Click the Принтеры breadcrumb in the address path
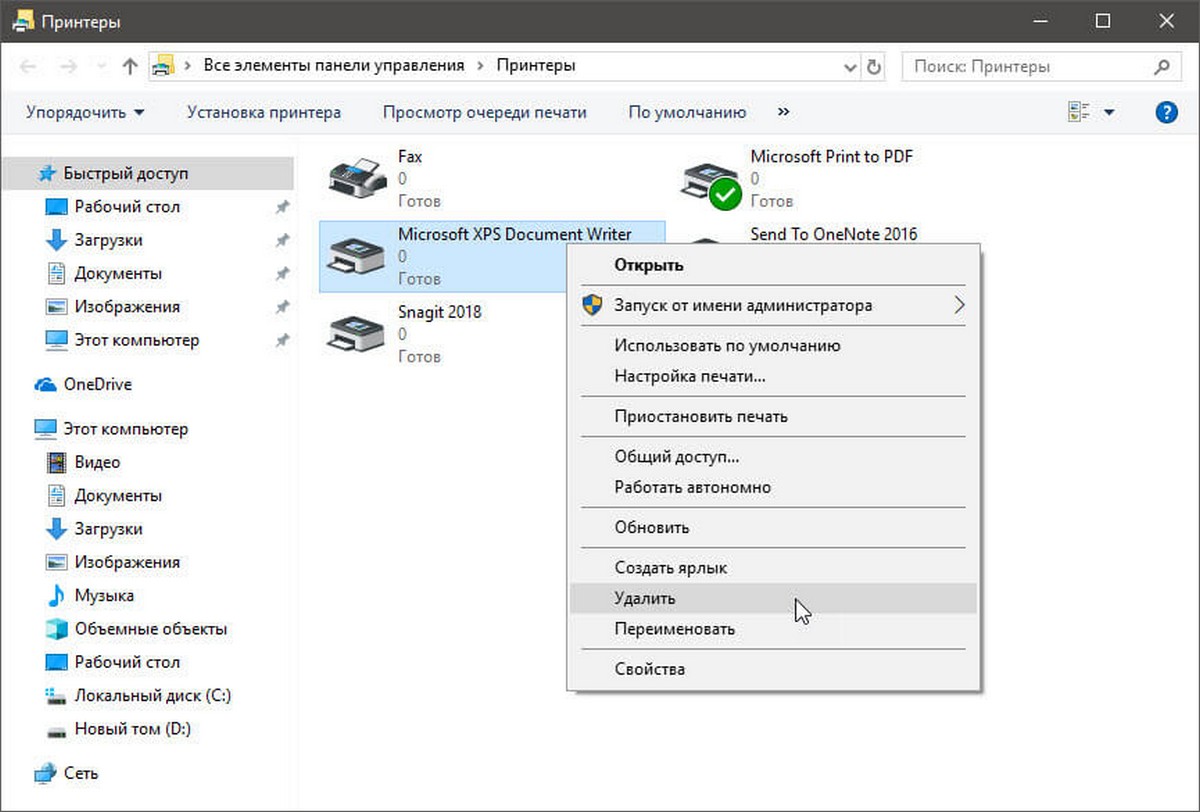 tap(536, 66)
